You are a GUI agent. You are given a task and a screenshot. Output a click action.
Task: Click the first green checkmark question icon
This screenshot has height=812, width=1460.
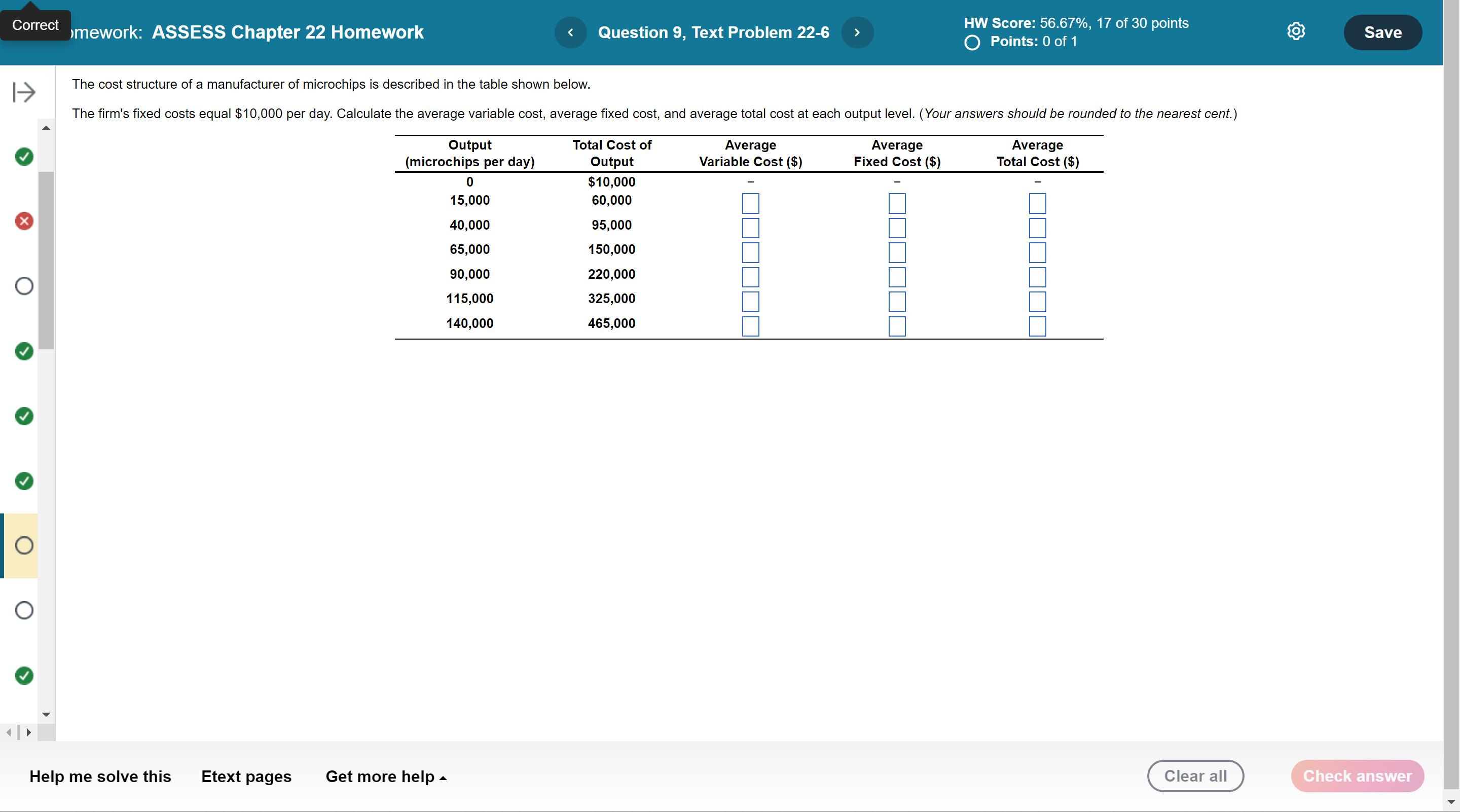[24, 157]
